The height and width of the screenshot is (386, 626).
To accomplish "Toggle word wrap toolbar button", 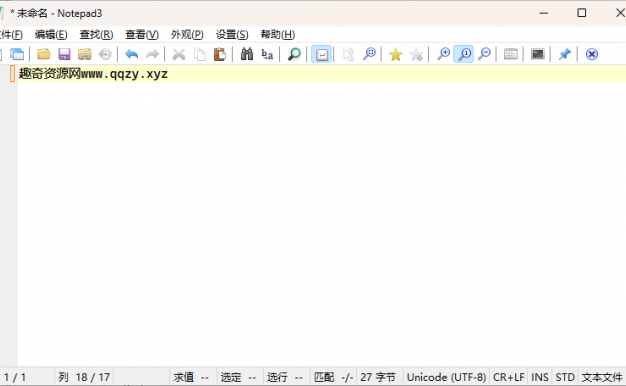I will click(321, 54).
